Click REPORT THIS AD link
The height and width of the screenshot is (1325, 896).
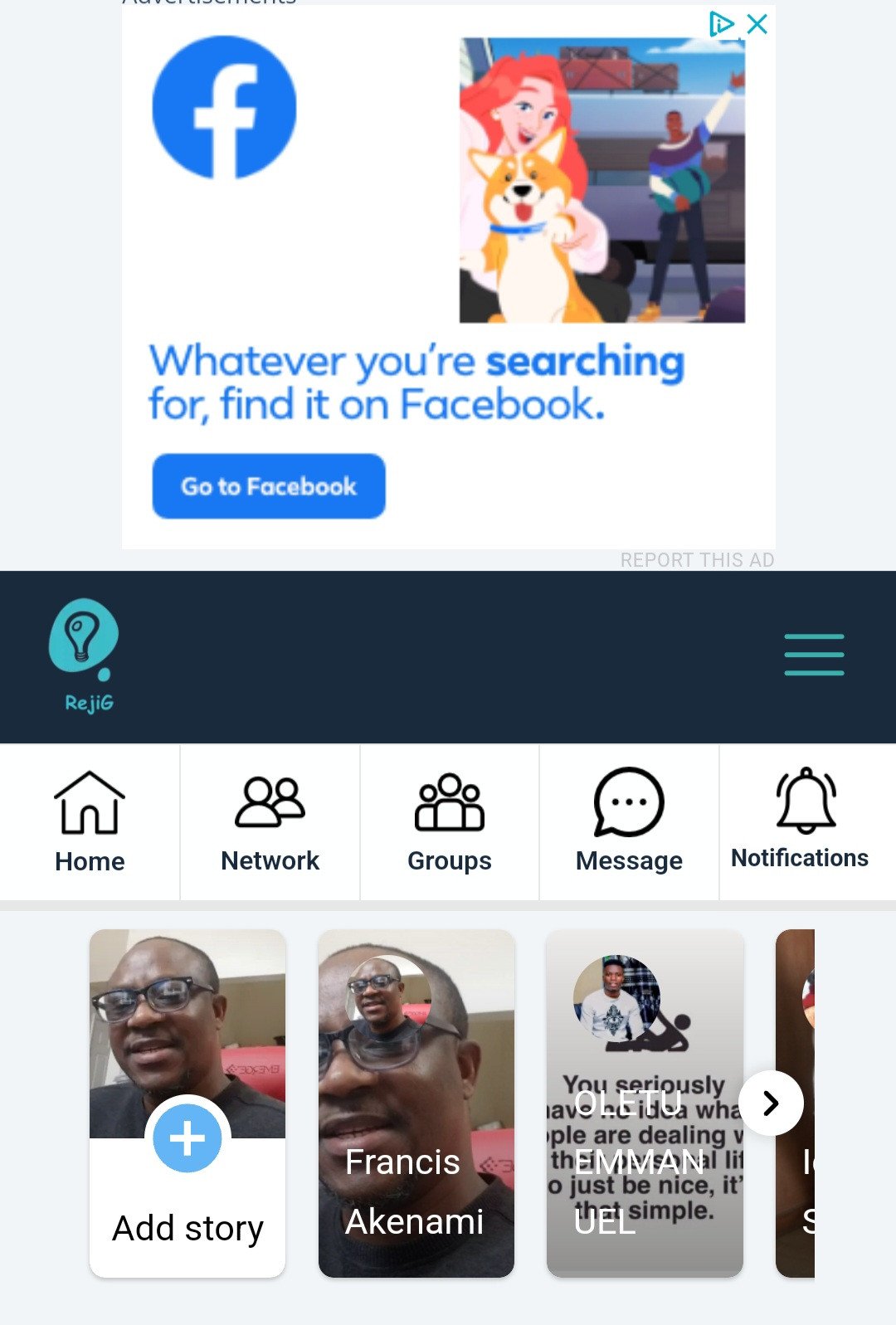point(697,560)
